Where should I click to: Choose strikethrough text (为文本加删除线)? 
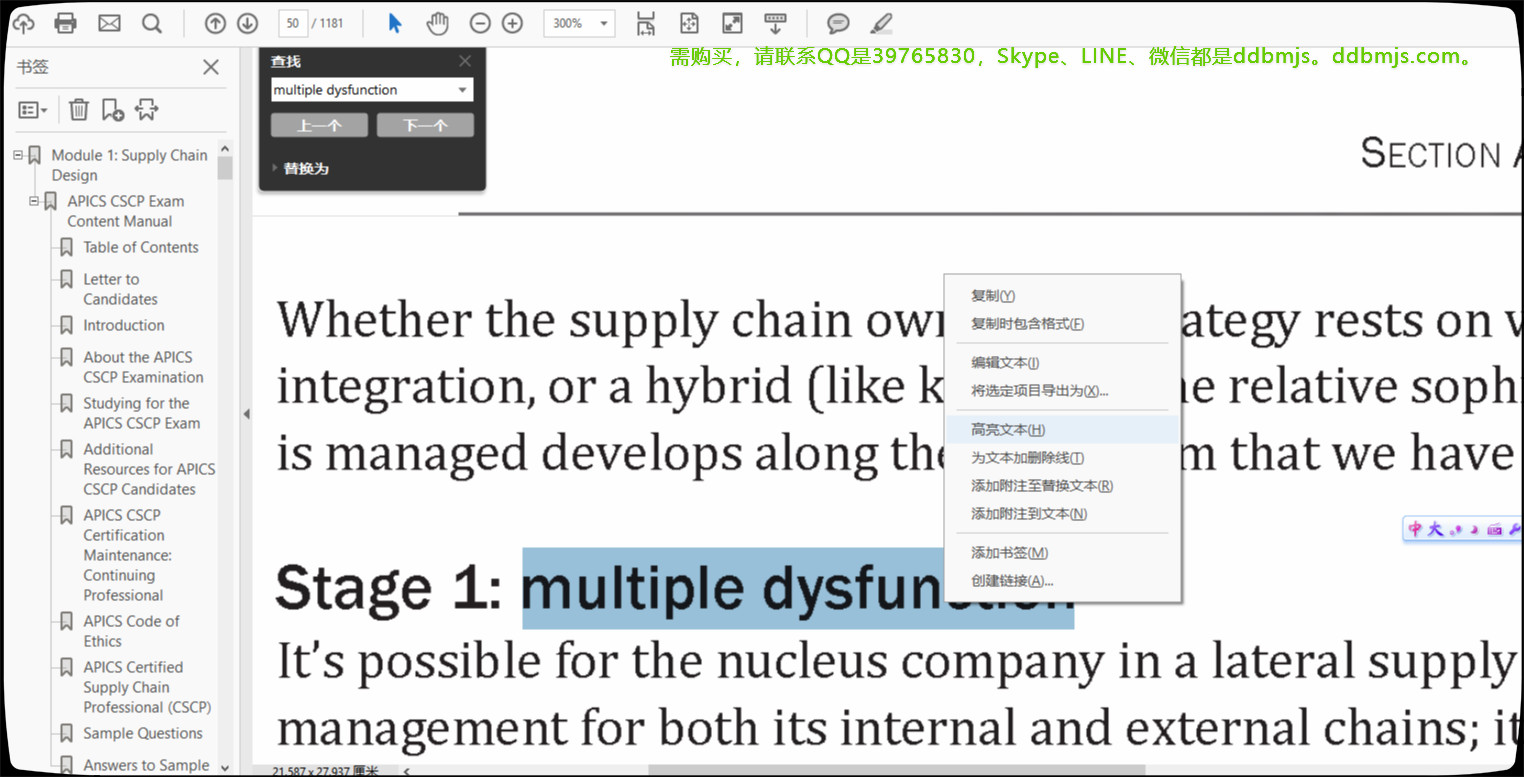(1061, 458)
